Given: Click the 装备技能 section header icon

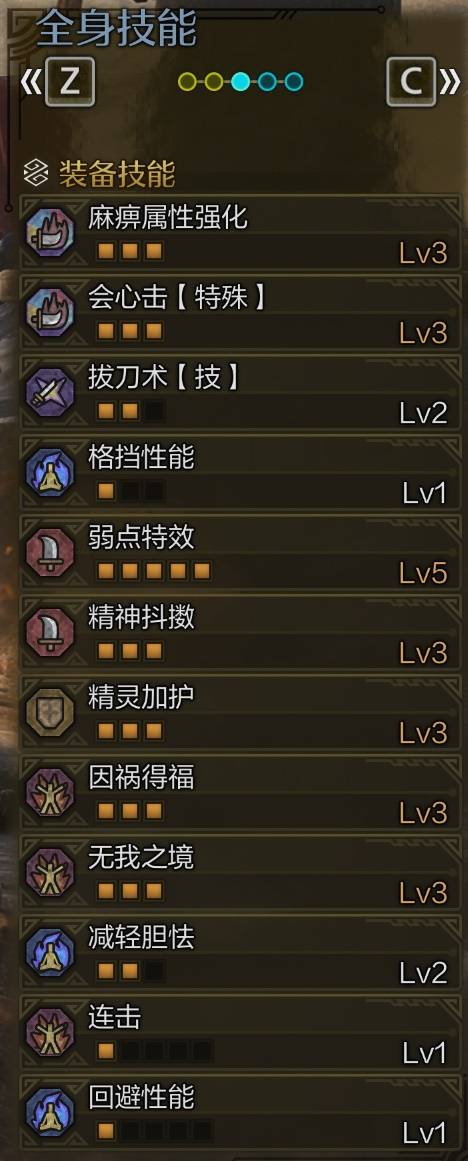Looking at the screenshot, I should 36,174.
